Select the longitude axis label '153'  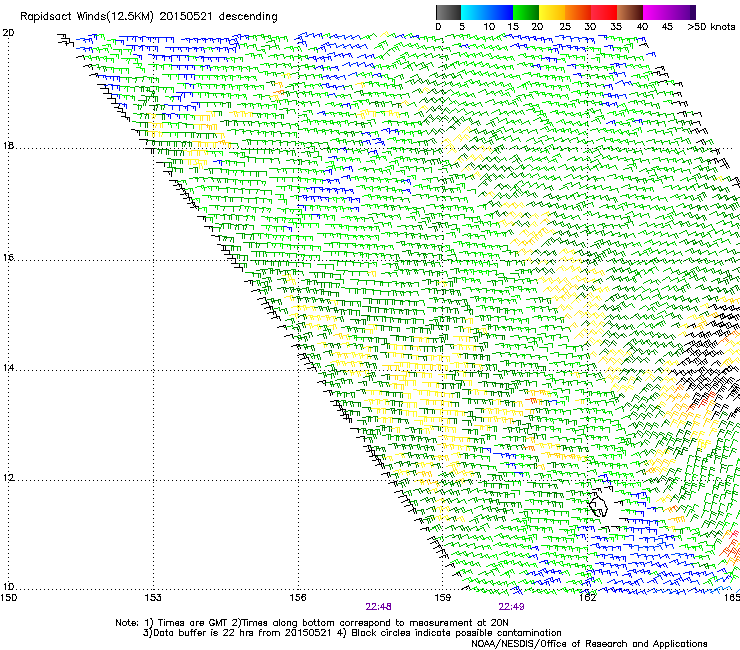coord(153,598)
